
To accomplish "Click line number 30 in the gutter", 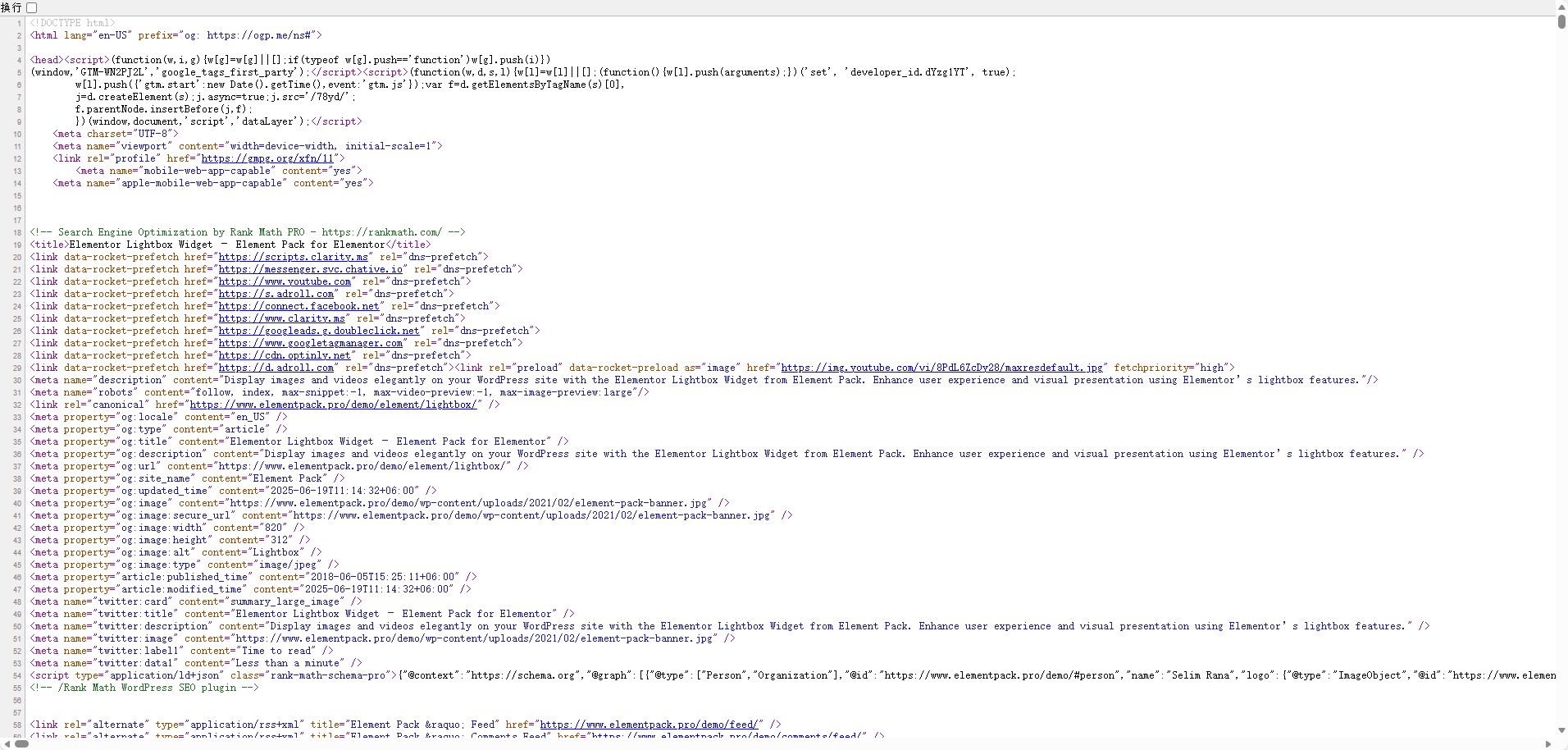I will [16, 380].
